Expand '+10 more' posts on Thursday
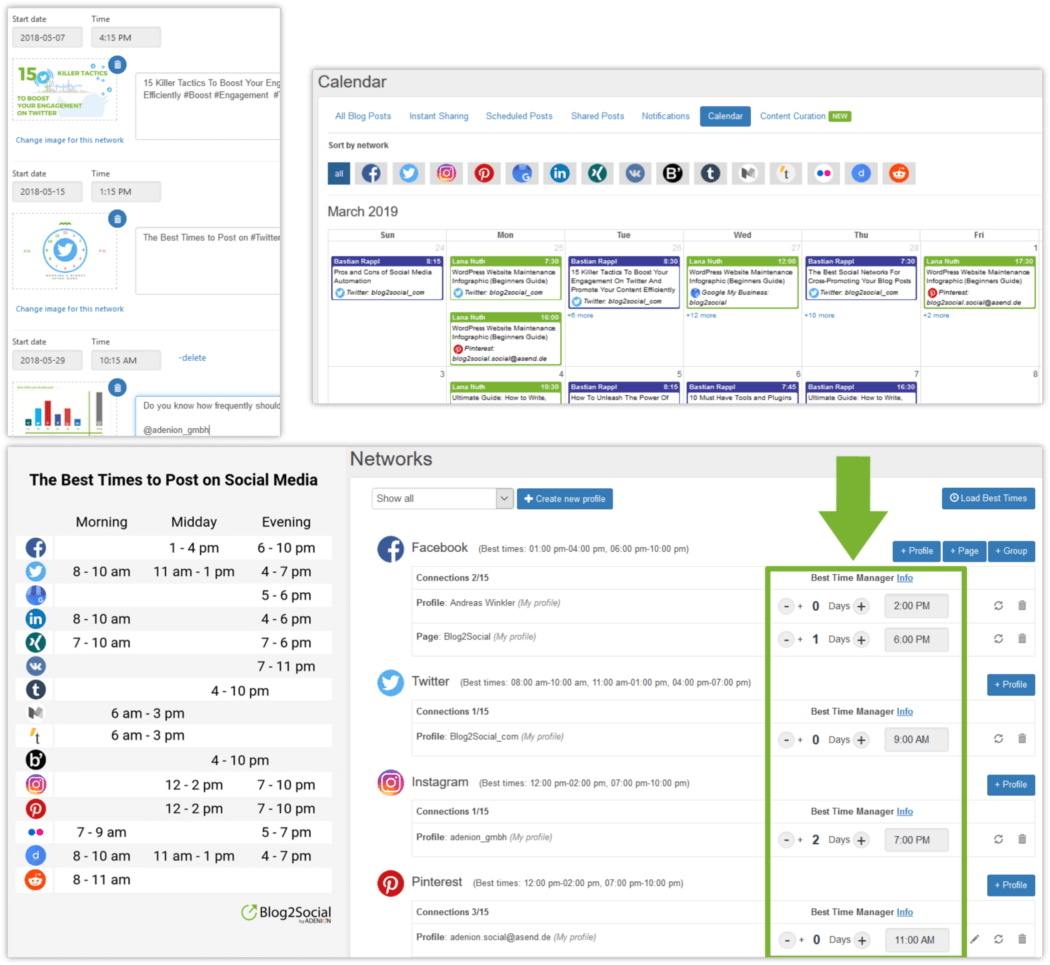 pyautogui.click(x=820, y=315)
